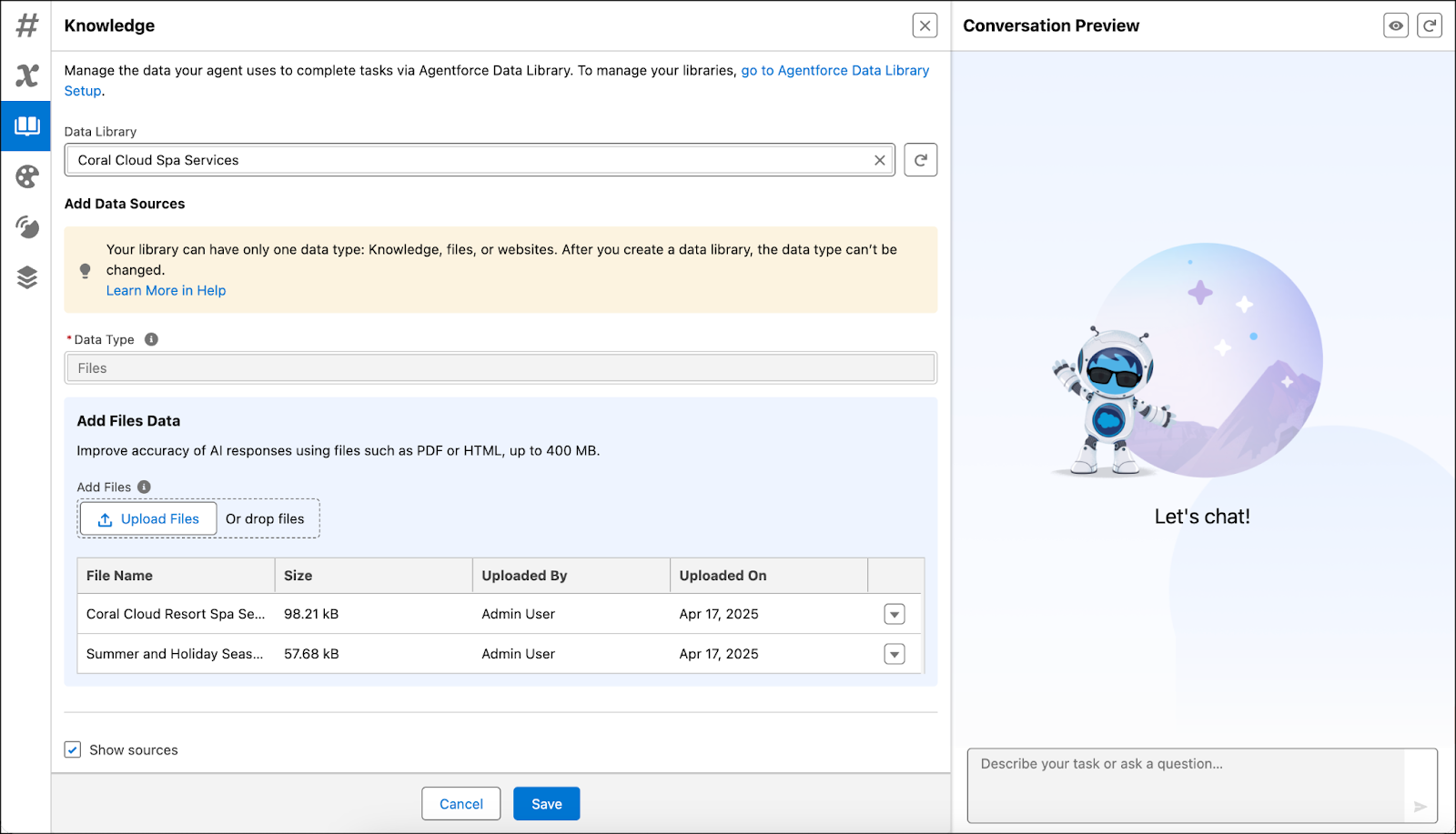Open the Agentforce Data Library Setup link

coord(834,70)
